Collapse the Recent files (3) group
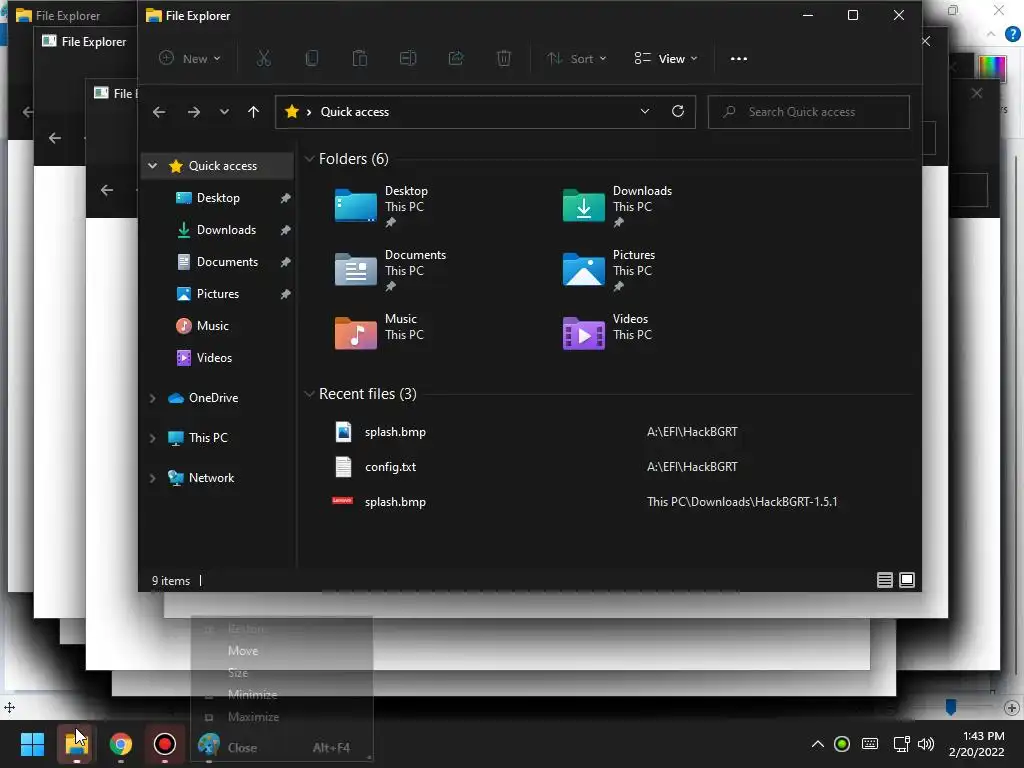The height and width of the screenshot is (768, 1024). pos(310,394)
